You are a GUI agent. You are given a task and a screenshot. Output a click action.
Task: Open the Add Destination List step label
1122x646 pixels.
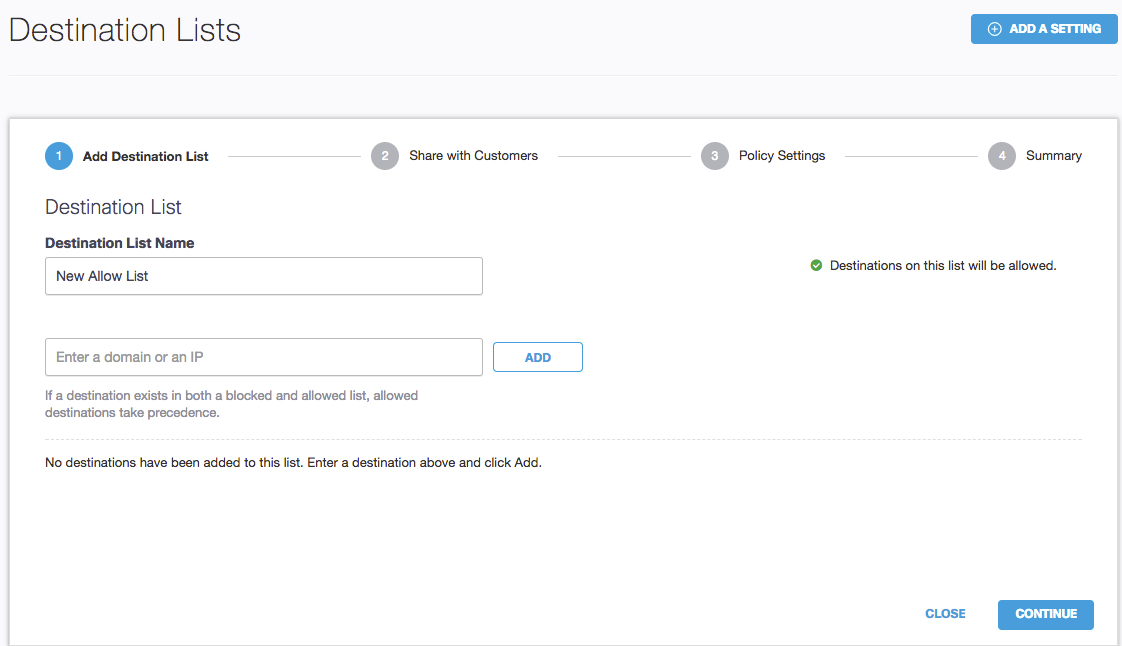(x=145, y=156)
